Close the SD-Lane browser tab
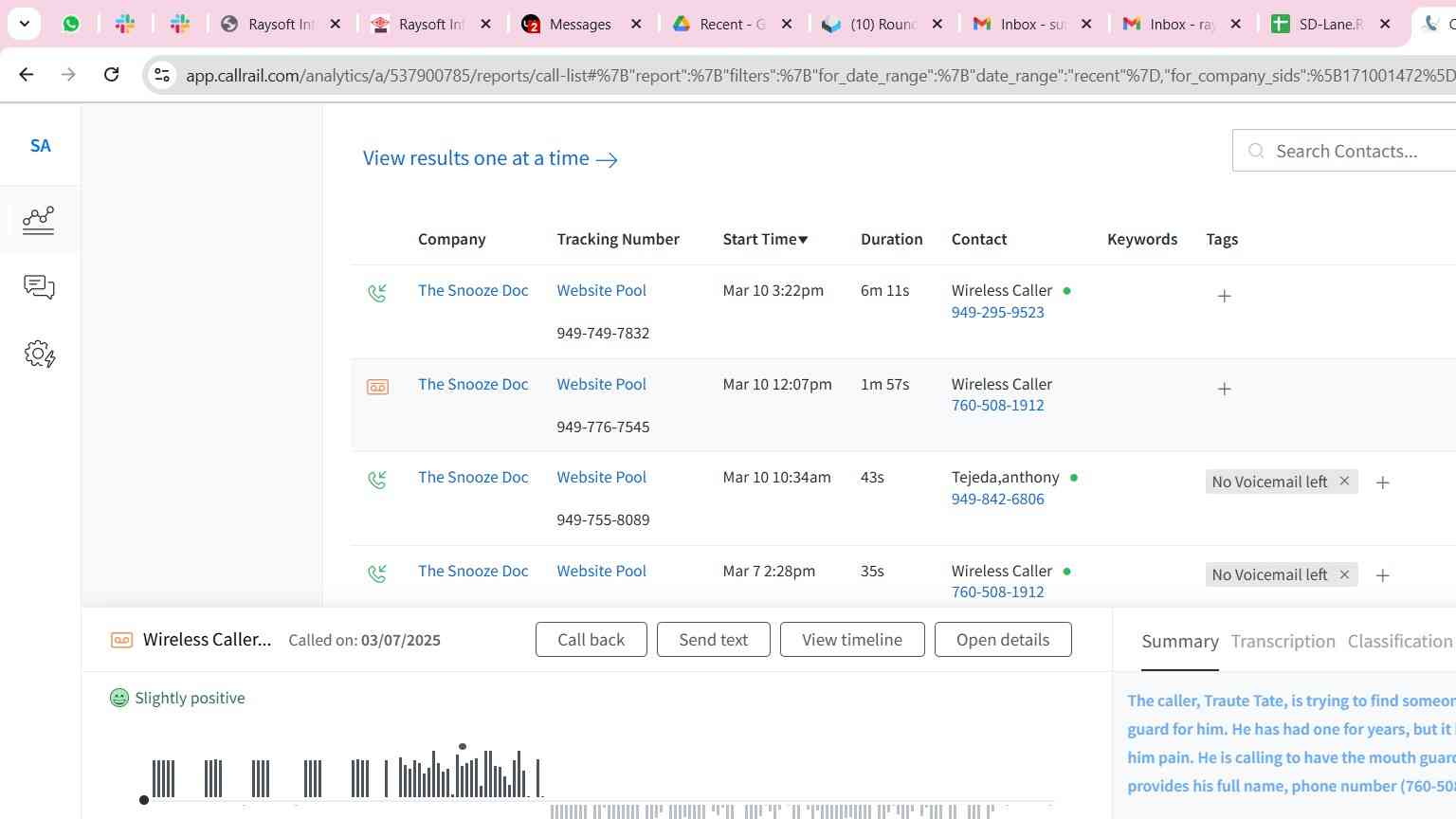Screen dimensions: 1456x819 click(1385, 24)
